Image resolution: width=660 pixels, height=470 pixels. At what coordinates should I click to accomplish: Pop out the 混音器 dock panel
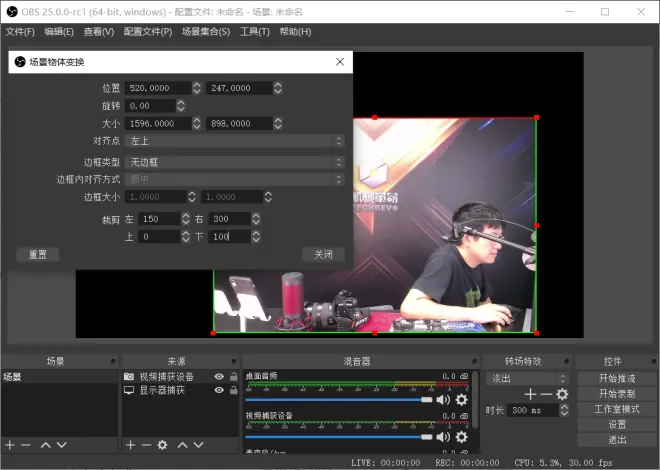click(474, 361)
